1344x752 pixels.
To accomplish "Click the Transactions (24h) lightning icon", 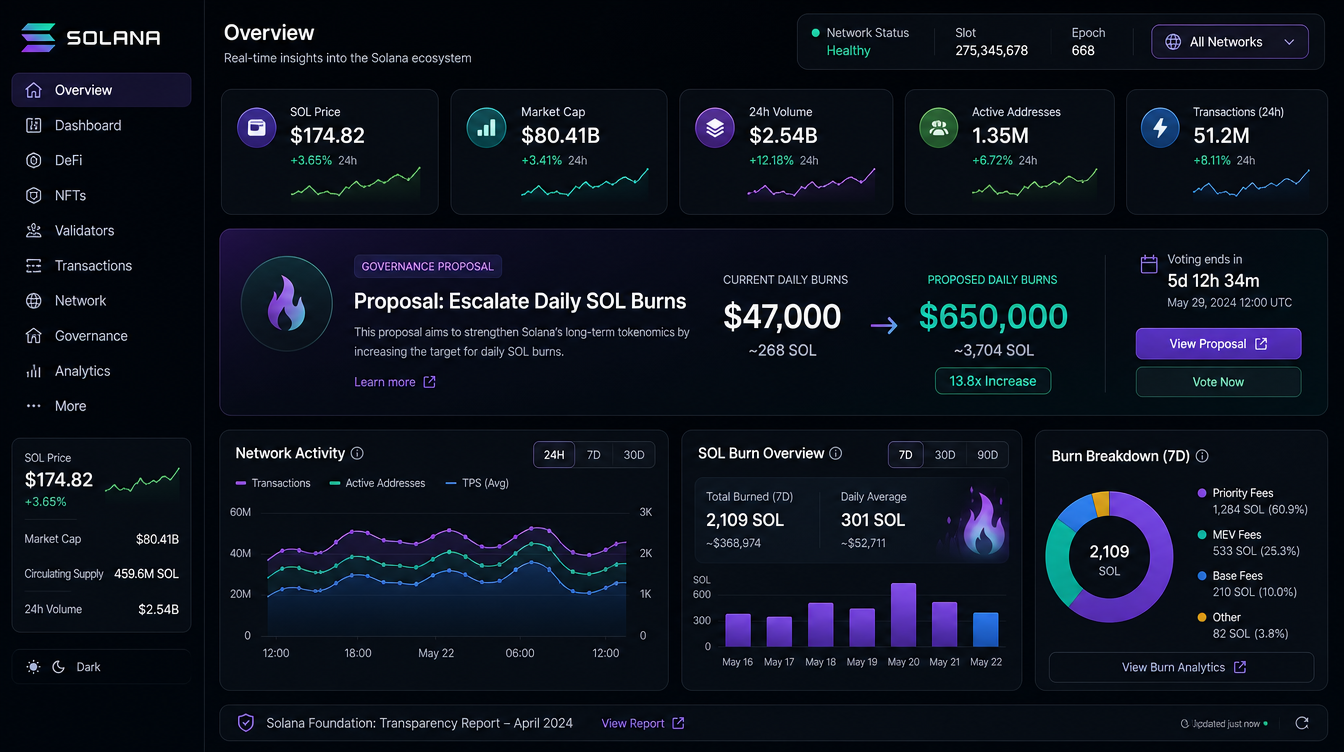I will (x=1160, y=128).
